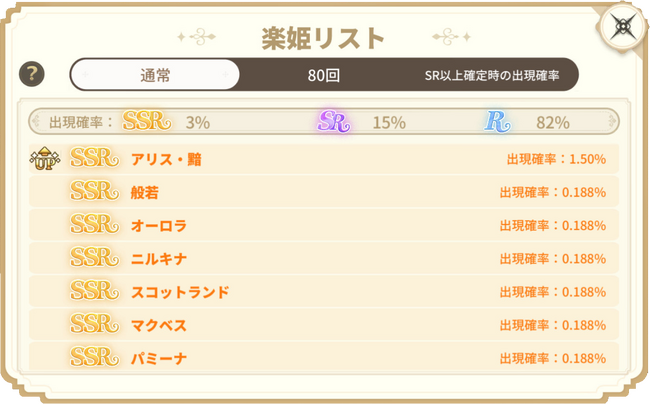Image resolution: width=650 pixels, height=405 pixels.
Task: Select the ニルキナ character entry
Action: (159, 258)
